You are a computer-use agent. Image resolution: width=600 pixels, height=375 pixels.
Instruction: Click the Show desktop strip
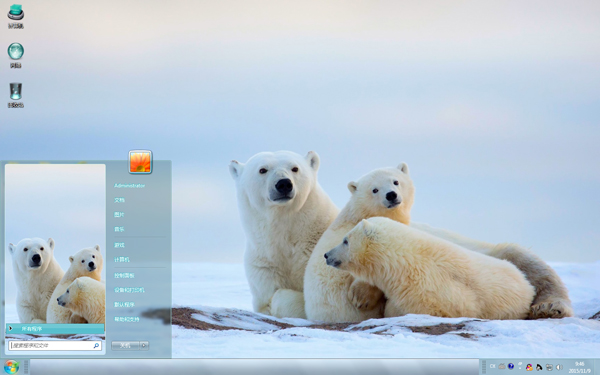pyautogui.click(x=597, y=367)
